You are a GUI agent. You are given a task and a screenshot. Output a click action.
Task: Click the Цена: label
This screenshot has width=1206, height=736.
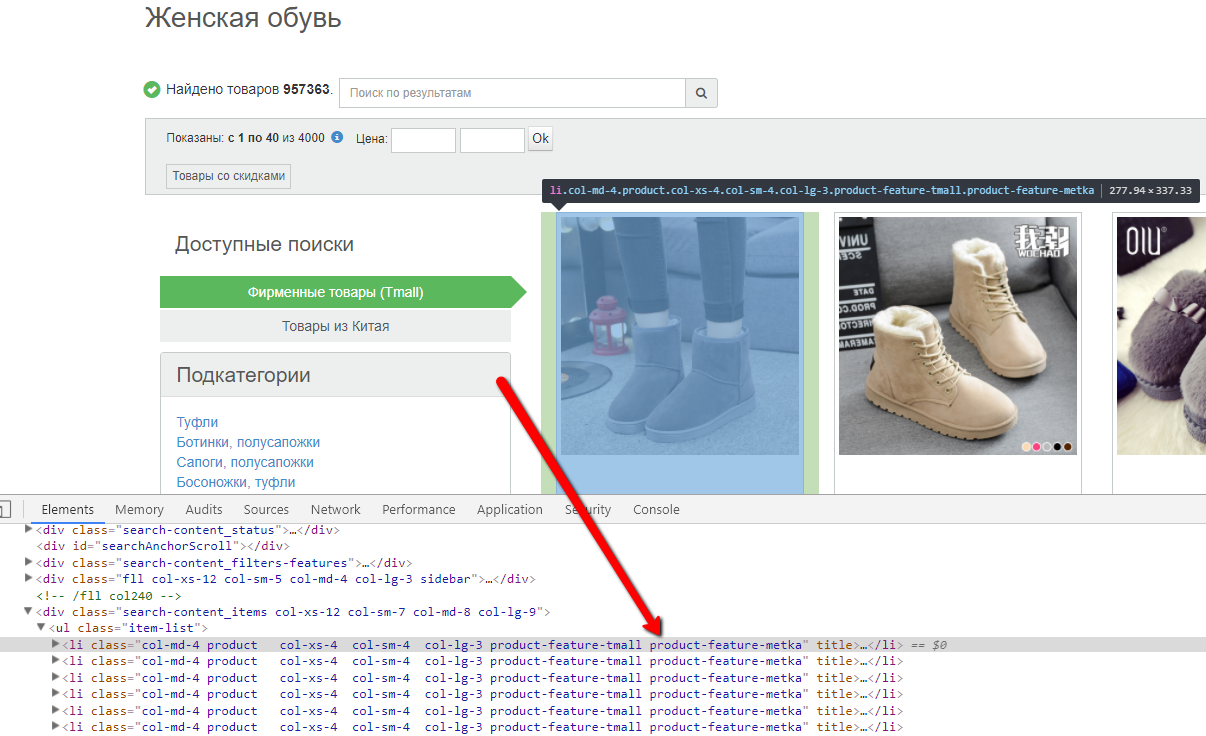(372, 139)
